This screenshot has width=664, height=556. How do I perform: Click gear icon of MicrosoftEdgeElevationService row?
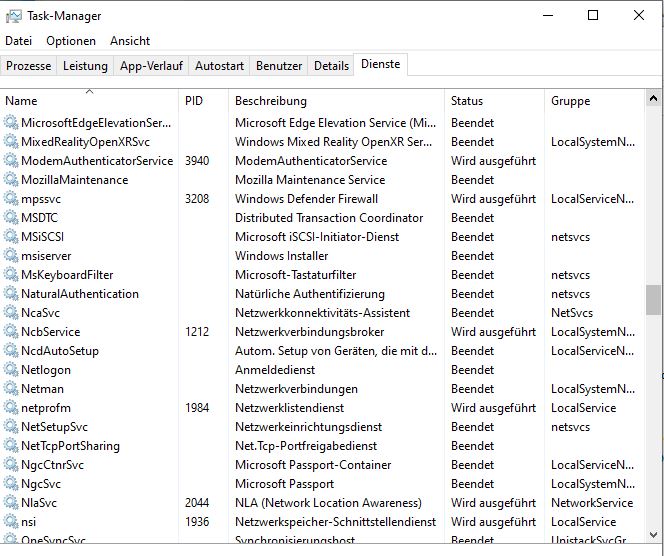11,122
